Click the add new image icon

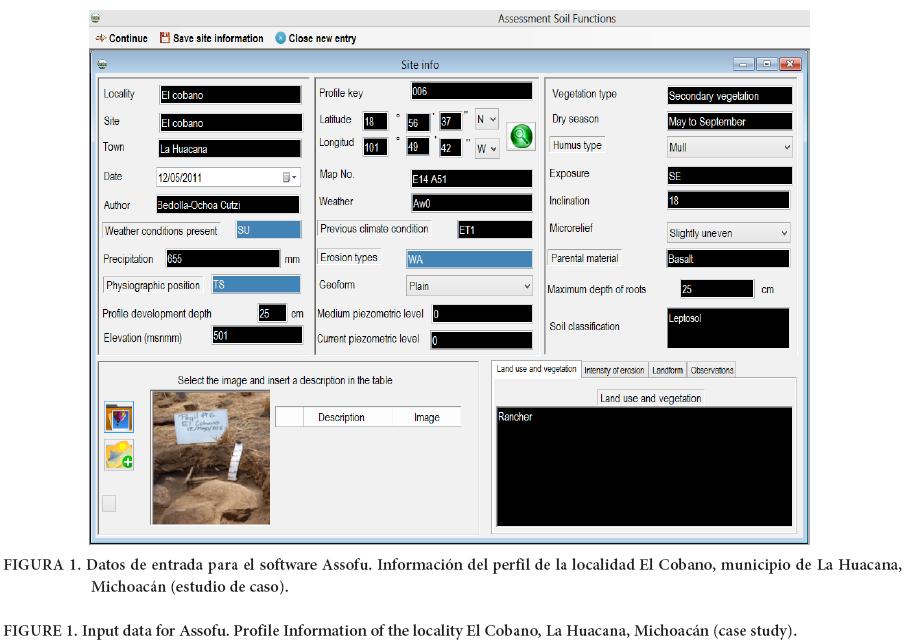[x=118, y=455]
